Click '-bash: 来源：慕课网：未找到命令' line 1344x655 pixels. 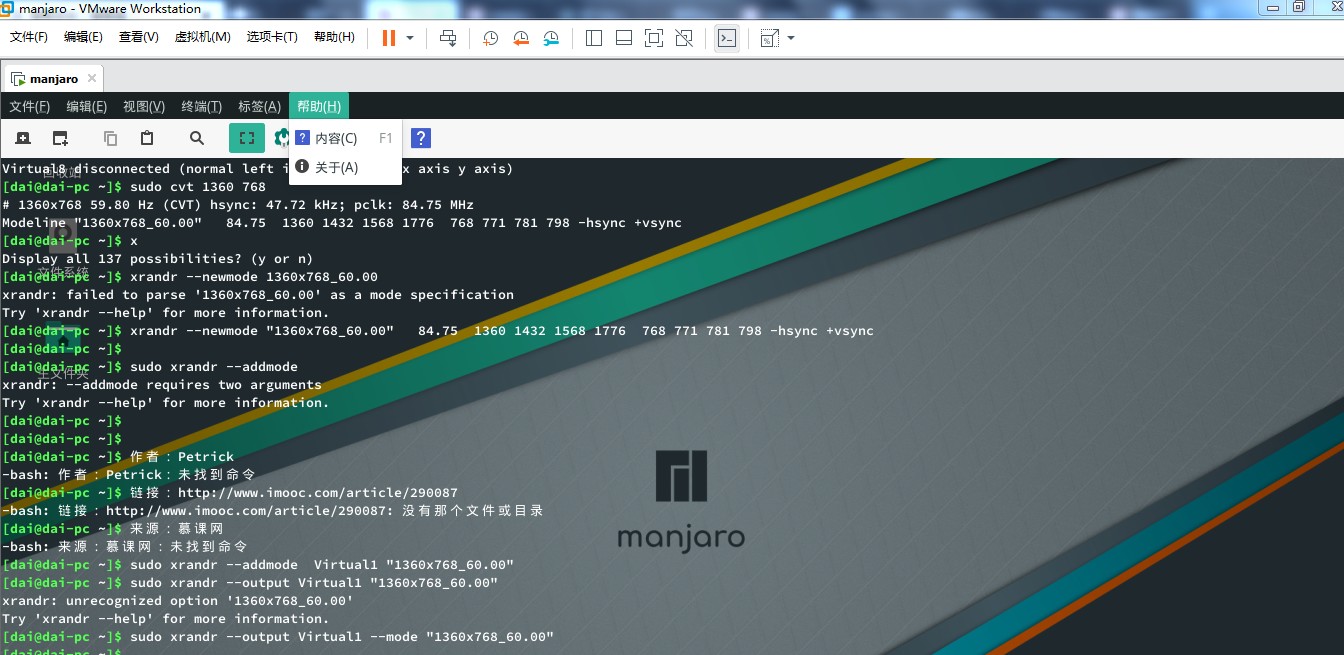(125, 547)
